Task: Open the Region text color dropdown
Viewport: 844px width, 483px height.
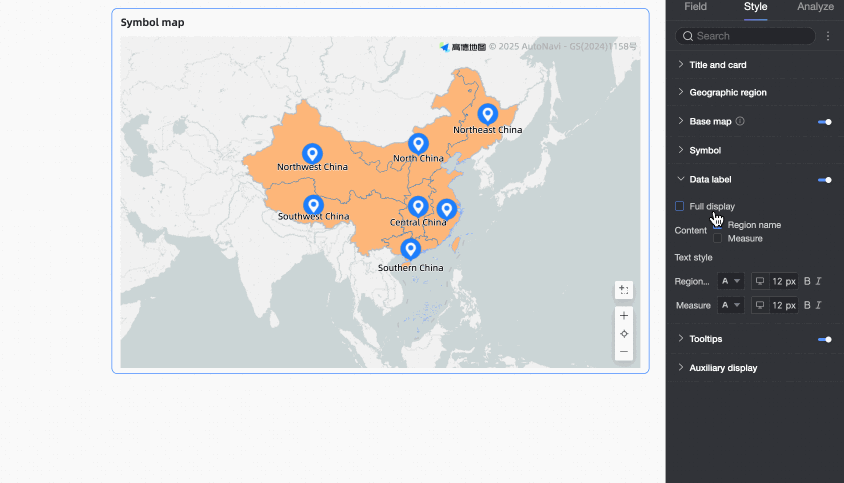Action: coord(730,281)
